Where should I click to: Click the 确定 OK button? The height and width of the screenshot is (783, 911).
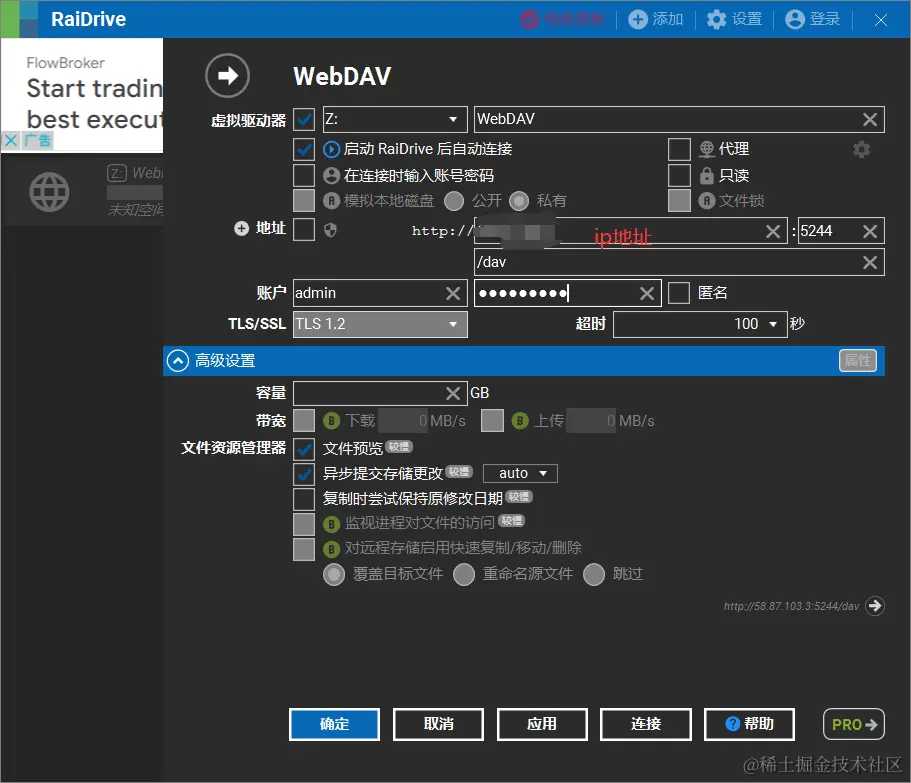(334, 724)
